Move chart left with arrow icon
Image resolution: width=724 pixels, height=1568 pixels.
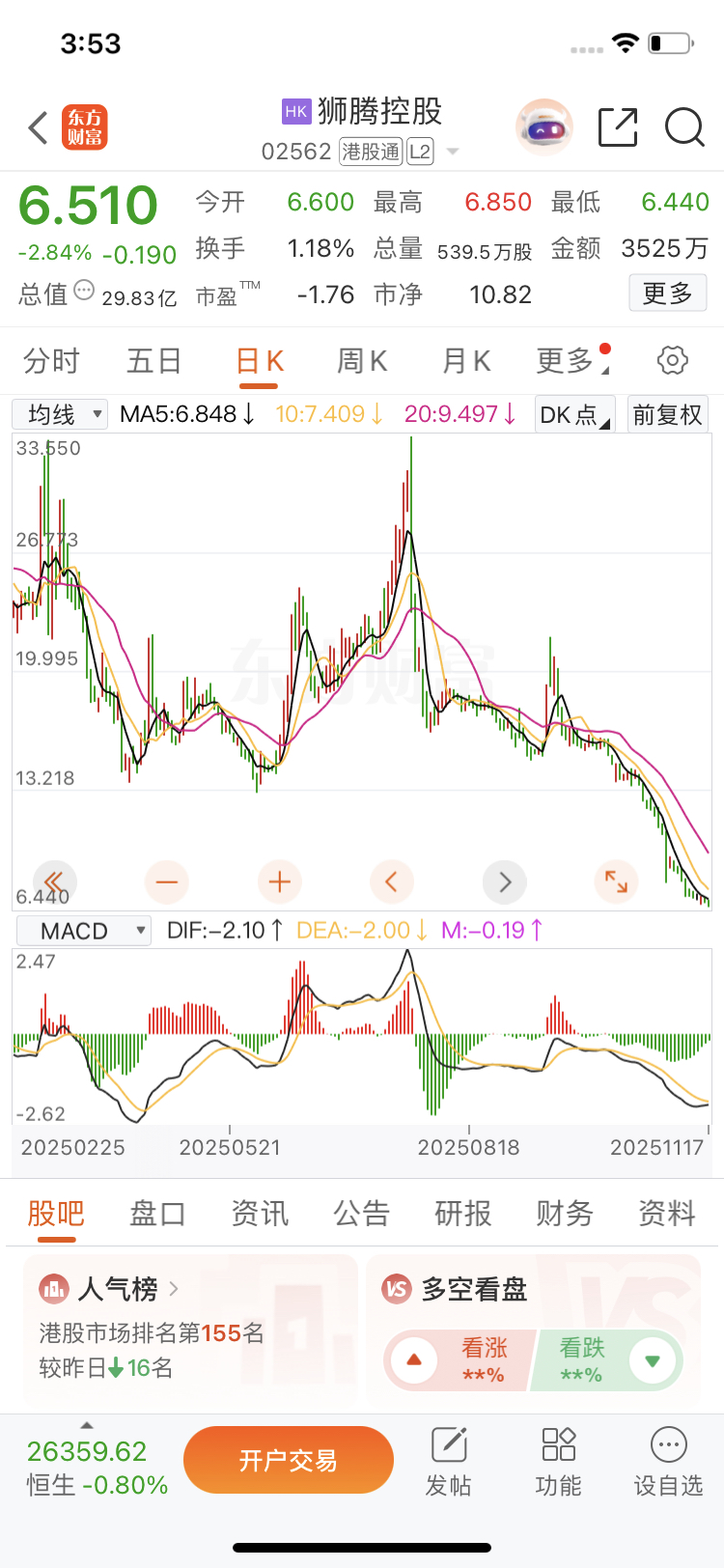(x=392, y=882)
